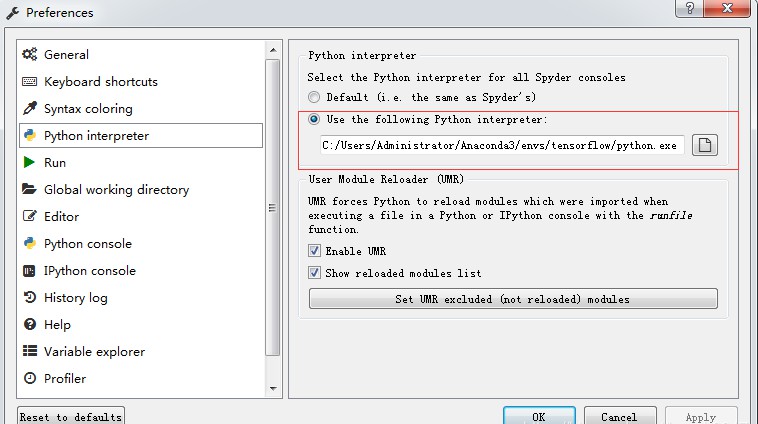
Task: Open General preferences gear icon
Action: click(29, 54)
